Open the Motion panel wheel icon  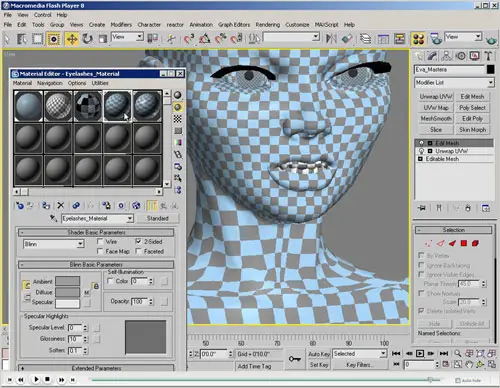click(x=461, y=56)
